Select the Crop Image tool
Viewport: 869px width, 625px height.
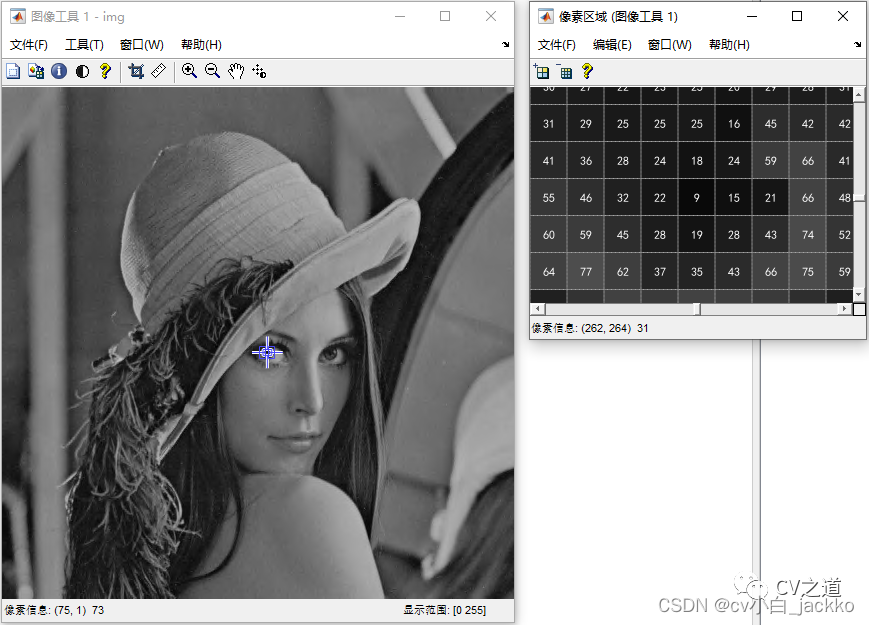click(x=136, y=71)
